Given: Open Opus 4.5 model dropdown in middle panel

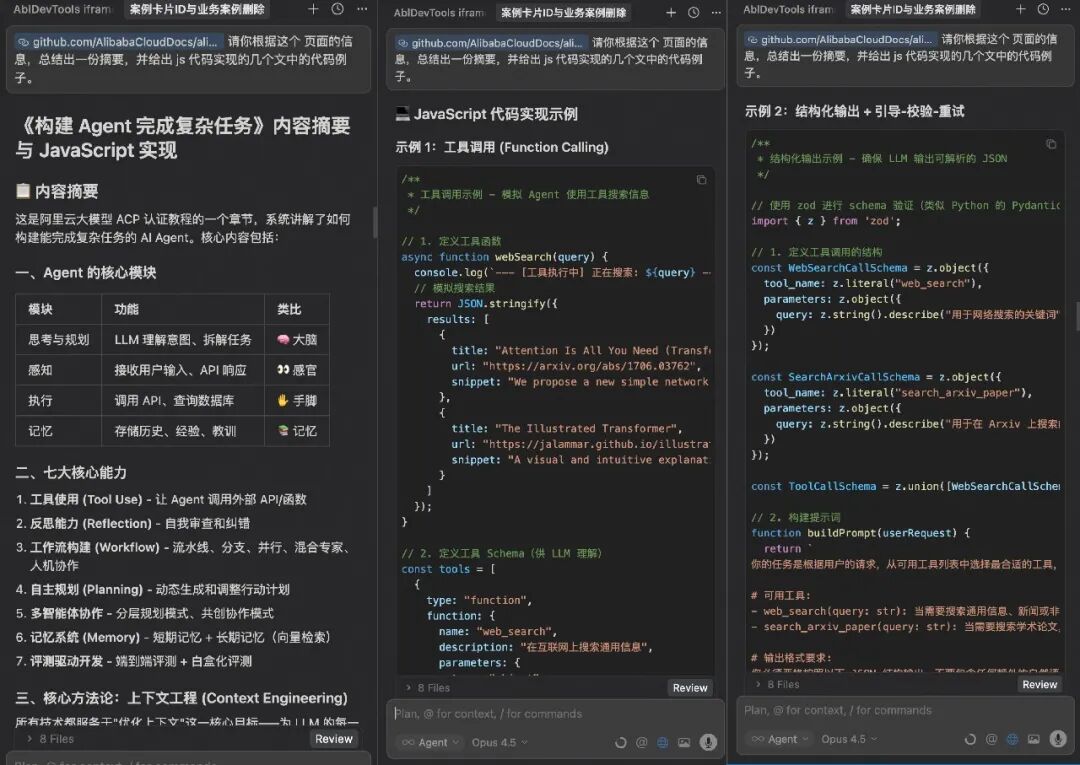Looking at the screenshot, I should pos(499,742).
